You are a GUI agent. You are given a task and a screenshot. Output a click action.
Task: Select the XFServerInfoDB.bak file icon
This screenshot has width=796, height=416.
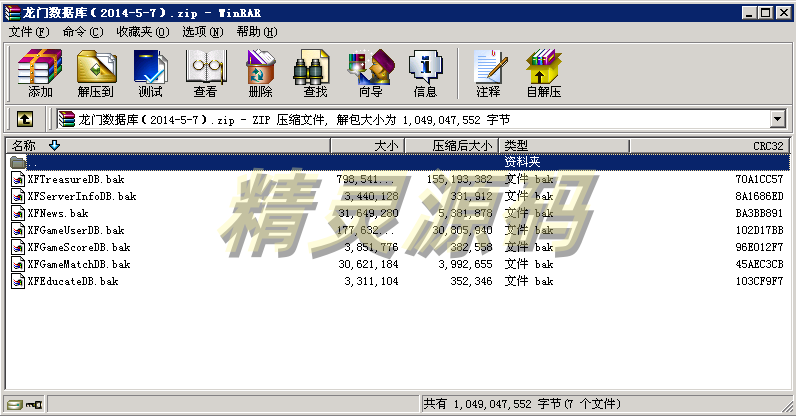(18, 196)
